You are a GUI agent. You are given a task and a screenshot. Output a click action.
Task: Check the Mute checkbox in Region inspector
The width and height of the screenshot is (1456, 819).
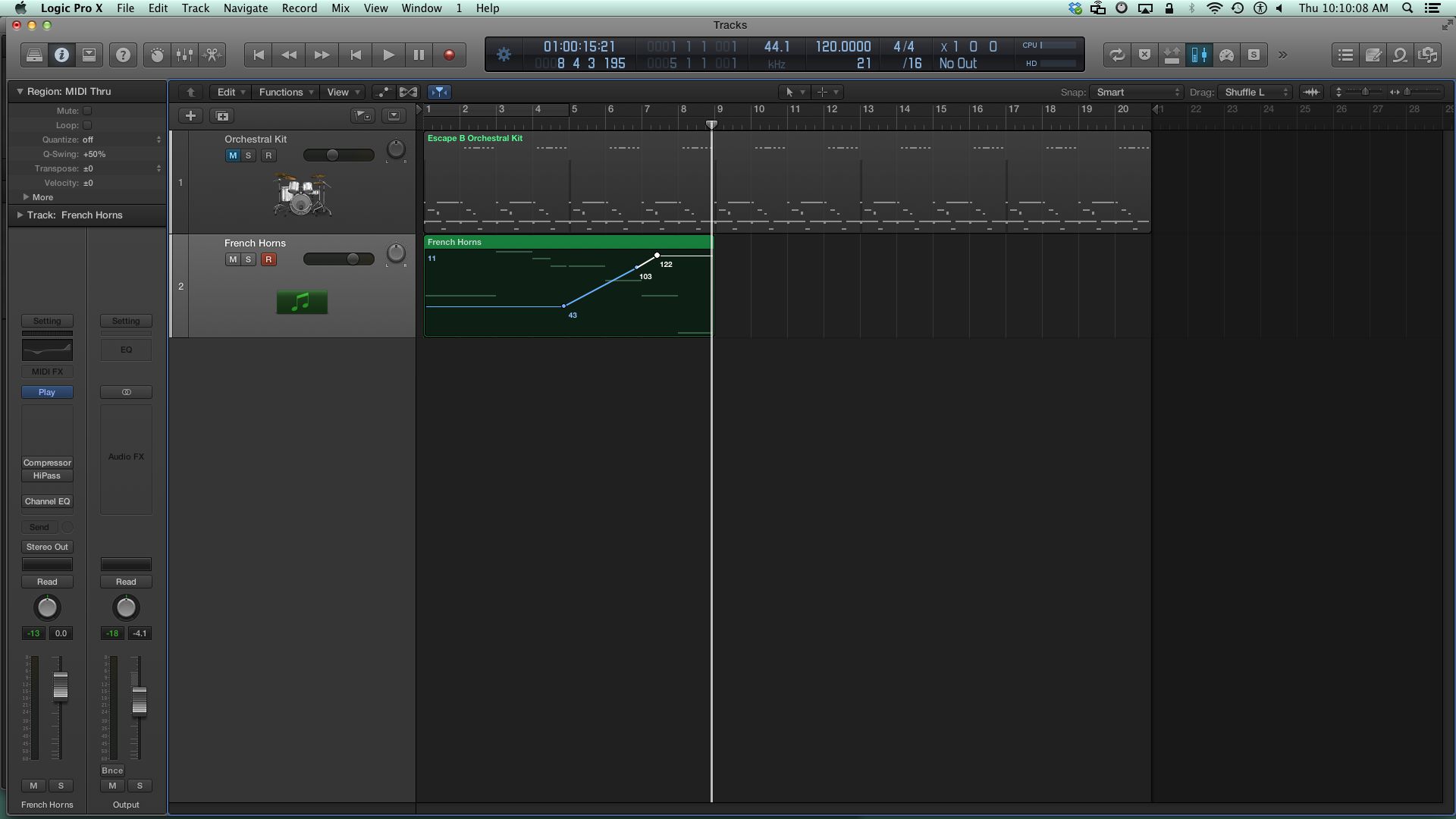[87, 111]
